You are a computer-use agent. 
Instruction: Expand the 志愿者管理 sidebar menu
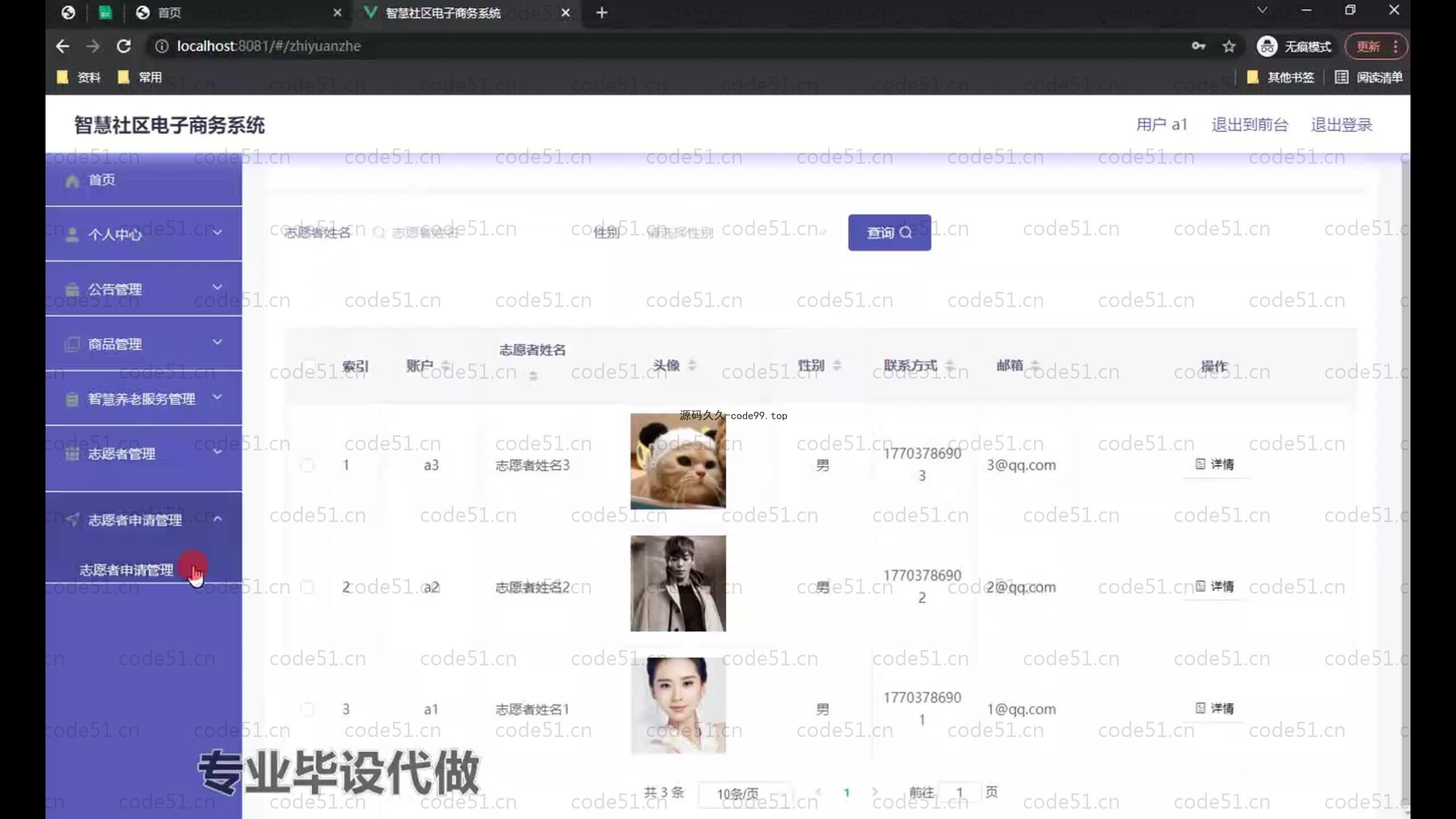143,453
